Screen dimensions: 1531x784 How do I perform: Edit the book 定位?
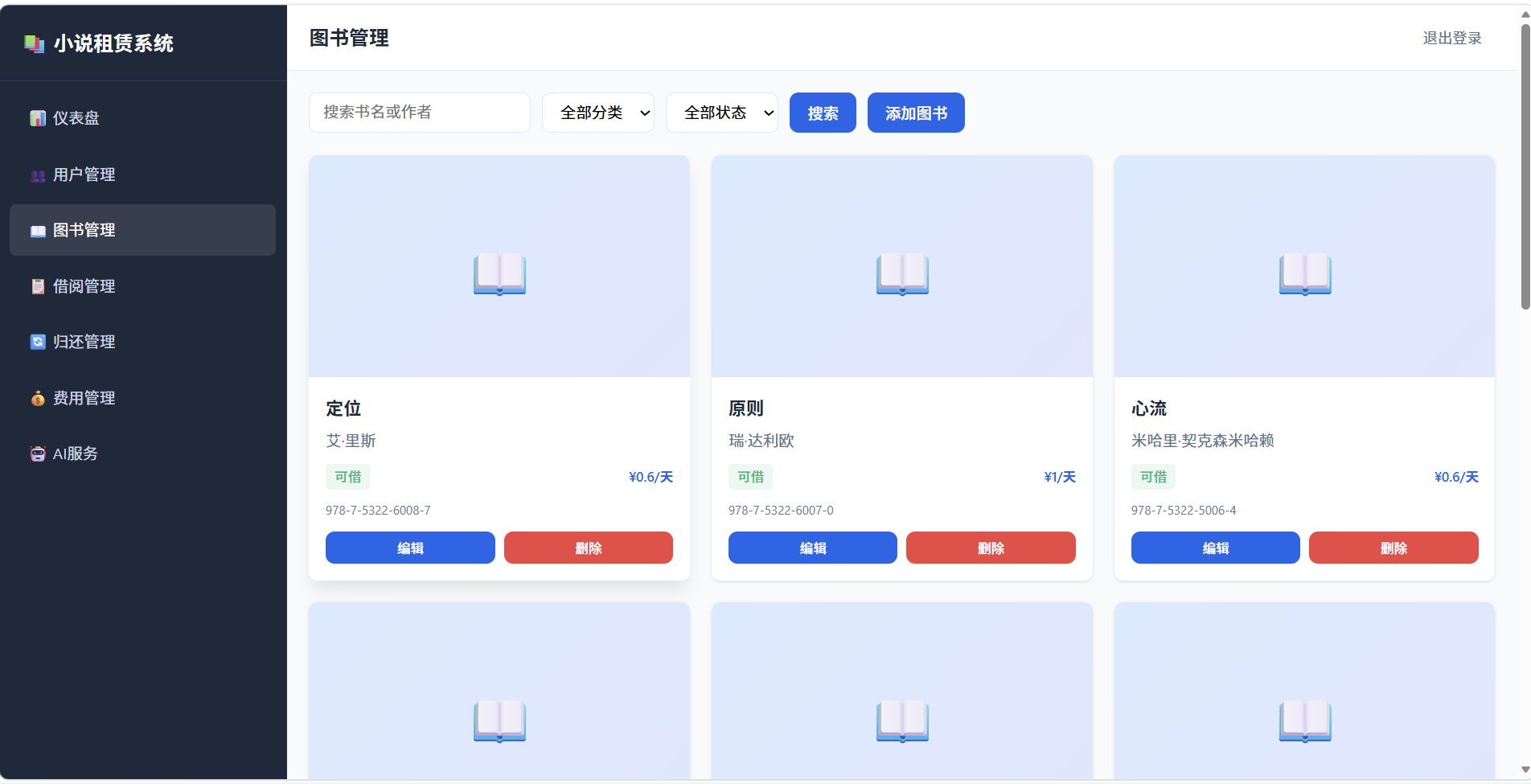click(x=410, y=548)
